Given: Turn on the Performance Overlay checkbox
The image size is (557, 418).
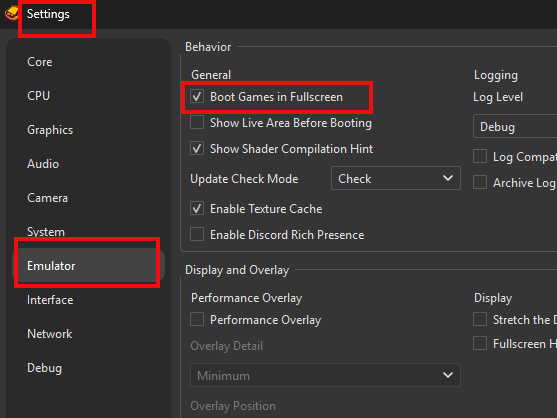Looking at the screenshot, I should pos(197,319).
